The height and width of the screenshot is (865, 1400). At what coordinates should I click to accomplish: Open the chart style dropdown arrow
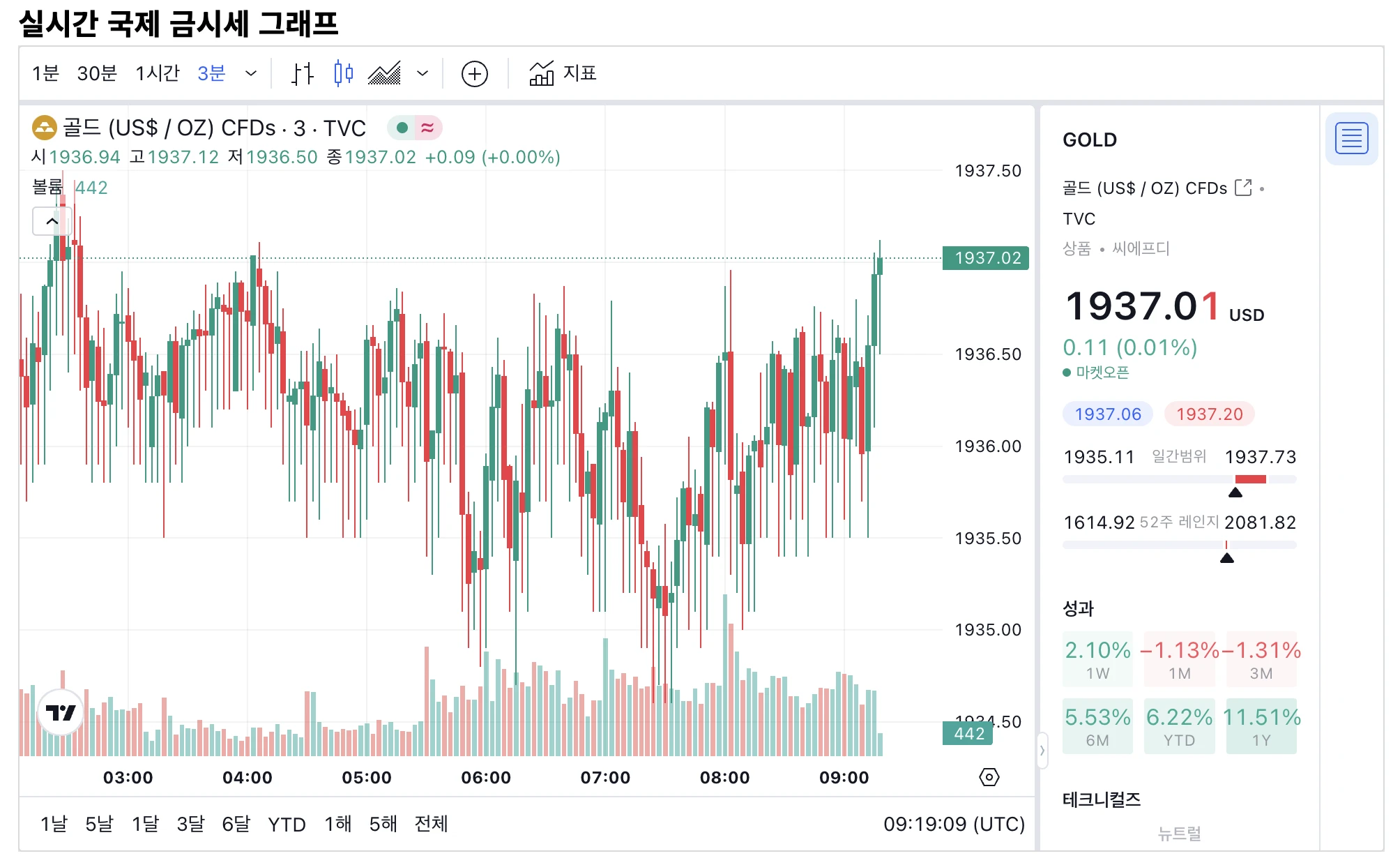click(x=422, y=73)
